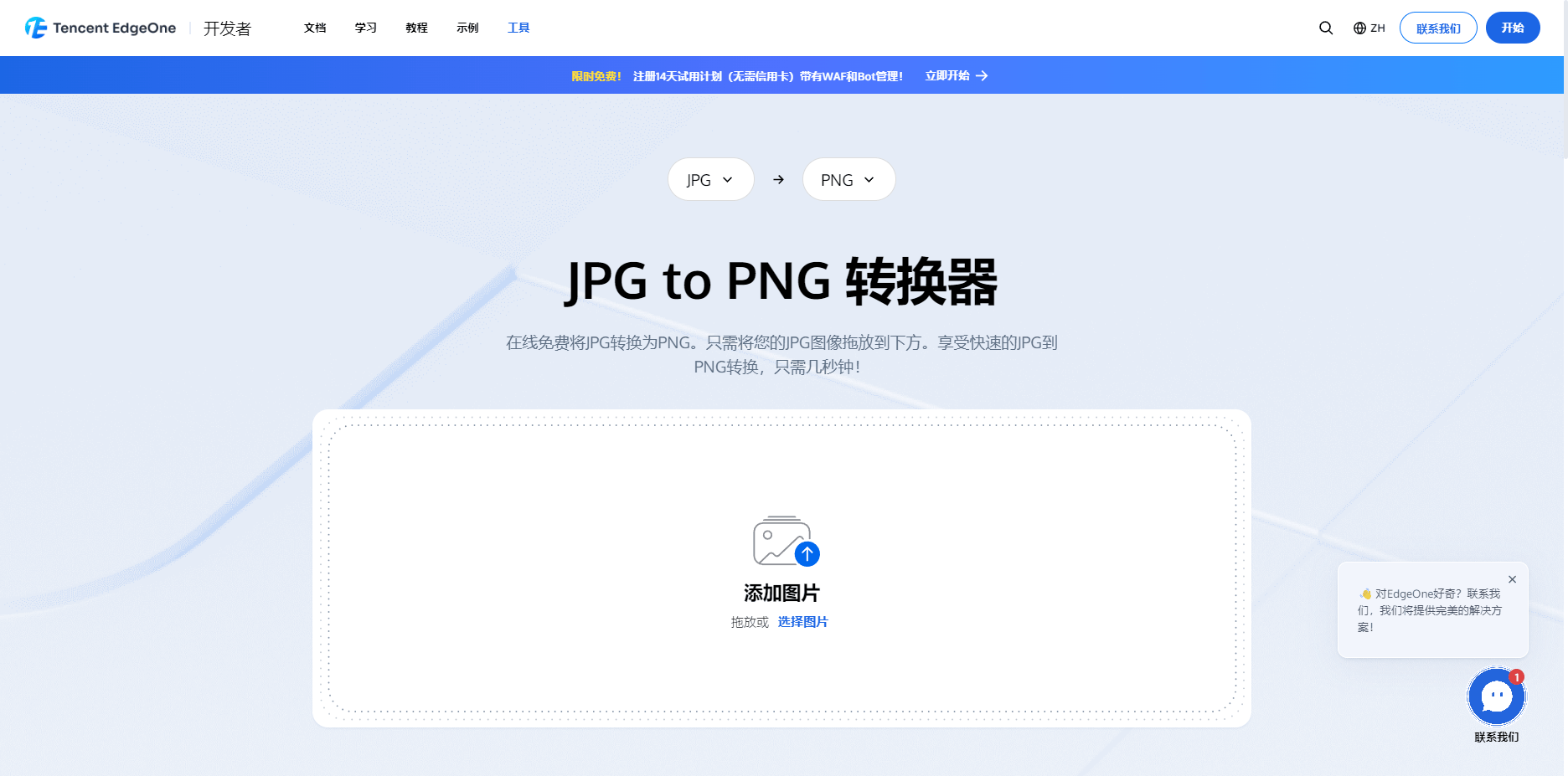Click the 选择图片 link
The height and width of the screenshot is (776, 1568).
[802, 622]
